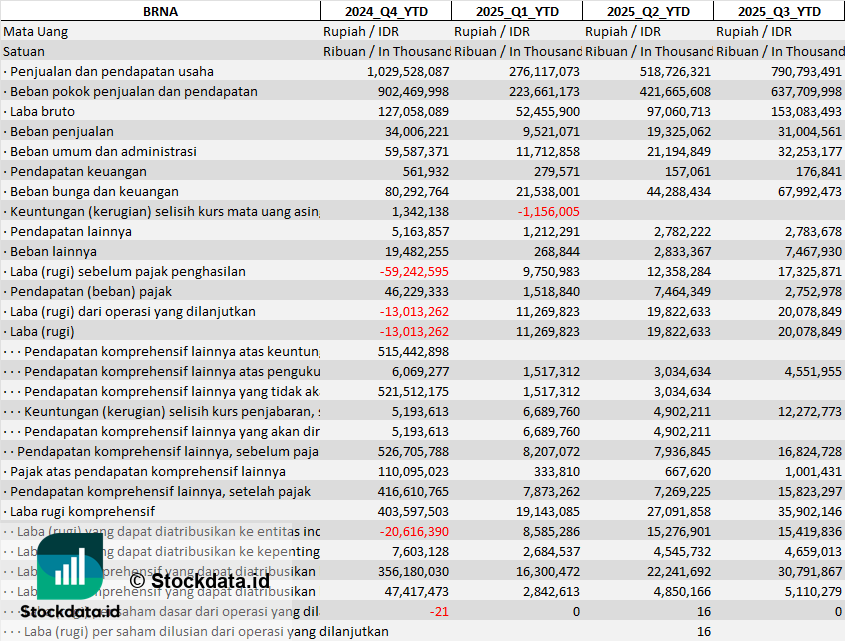
Task: Select the value 5,110,279
Action: (813, 591)
